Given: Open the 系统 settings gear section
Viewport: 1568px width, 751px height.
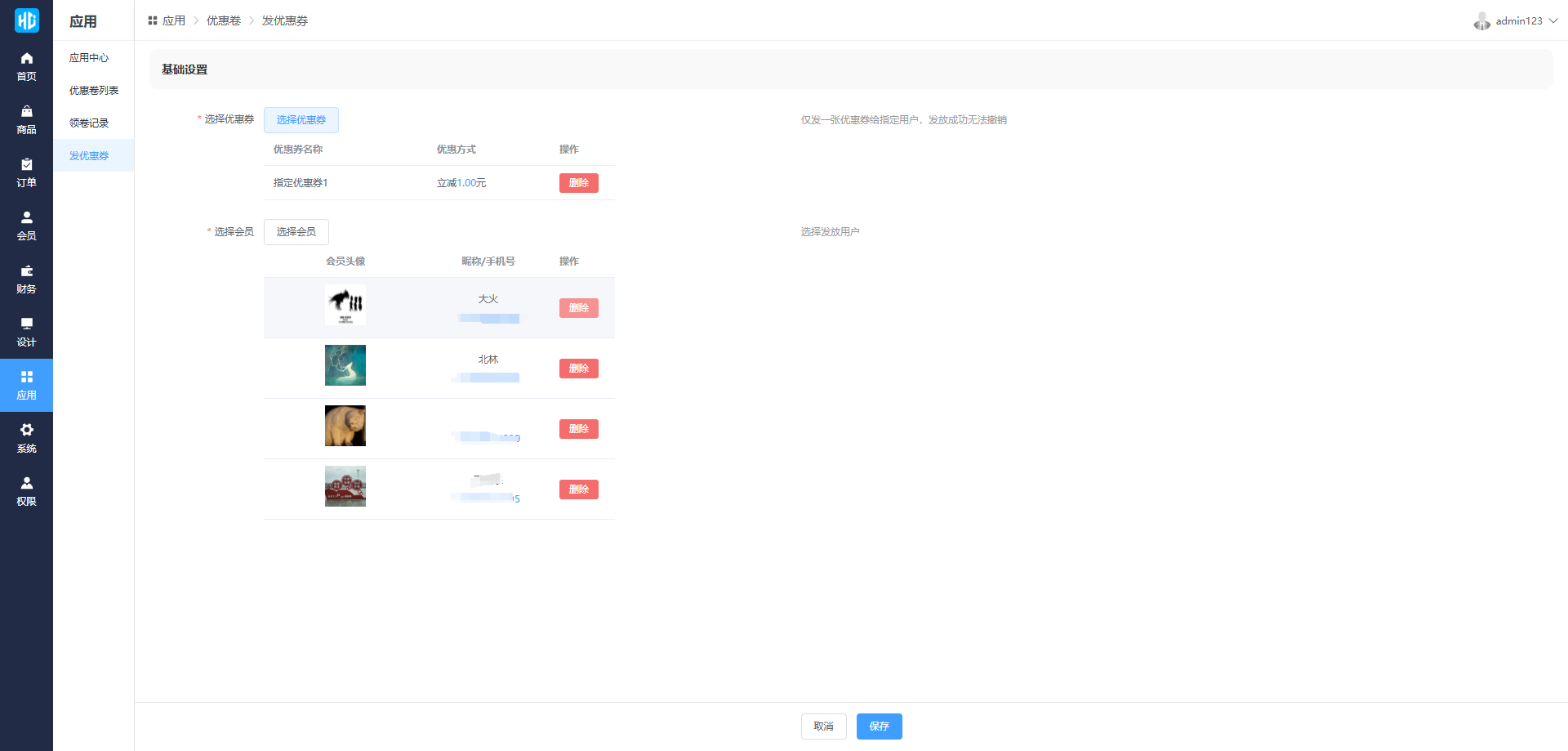Looking at the screenshot, I should (26, 438).
